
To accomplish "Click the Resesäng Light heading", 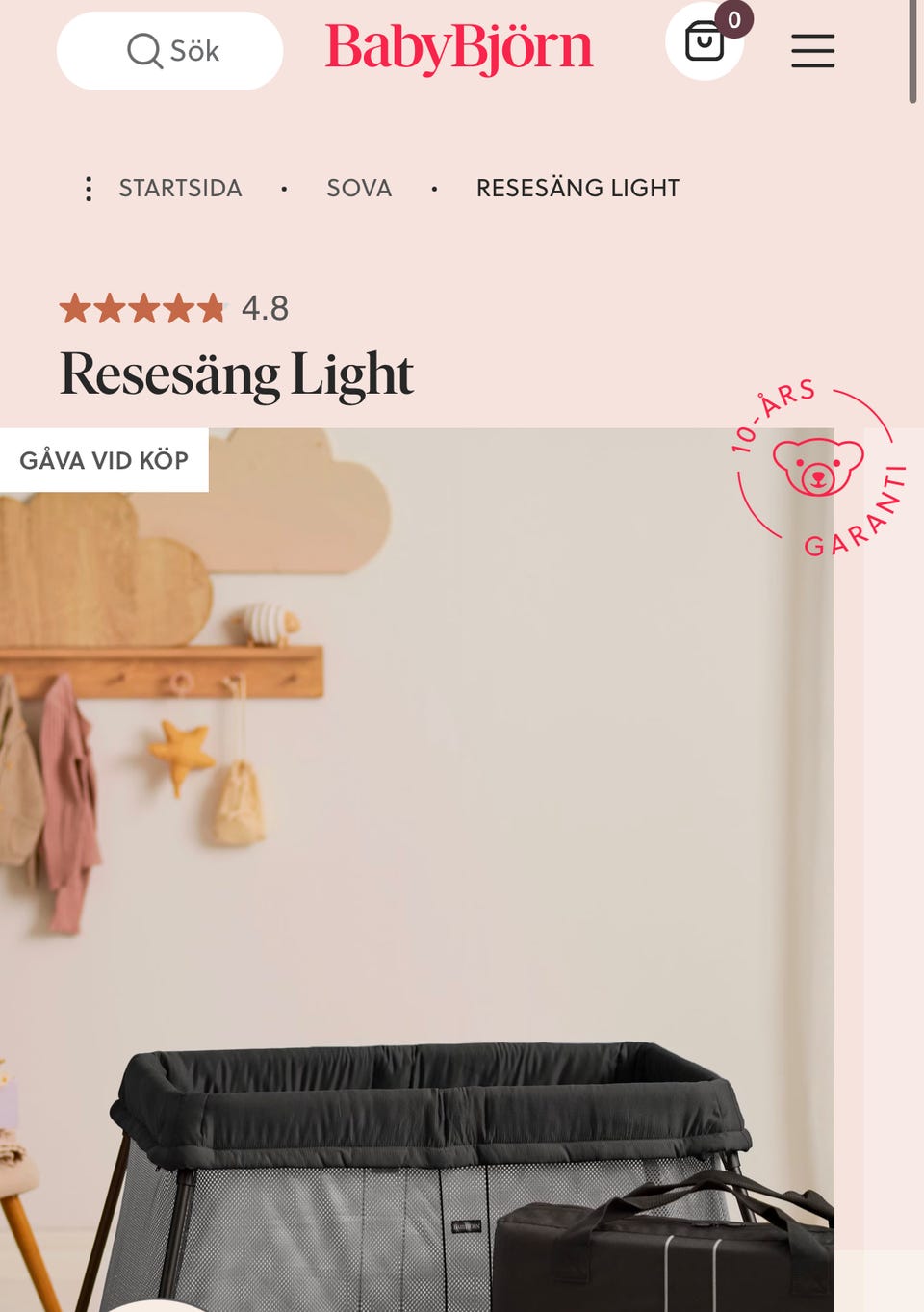I will (237, 373).
